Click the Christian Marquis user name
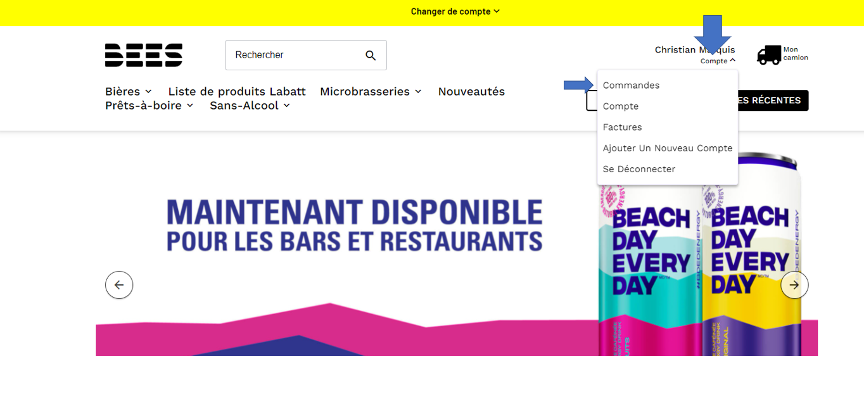The width and height of the screenshot is (864, 404). [694, 50]
